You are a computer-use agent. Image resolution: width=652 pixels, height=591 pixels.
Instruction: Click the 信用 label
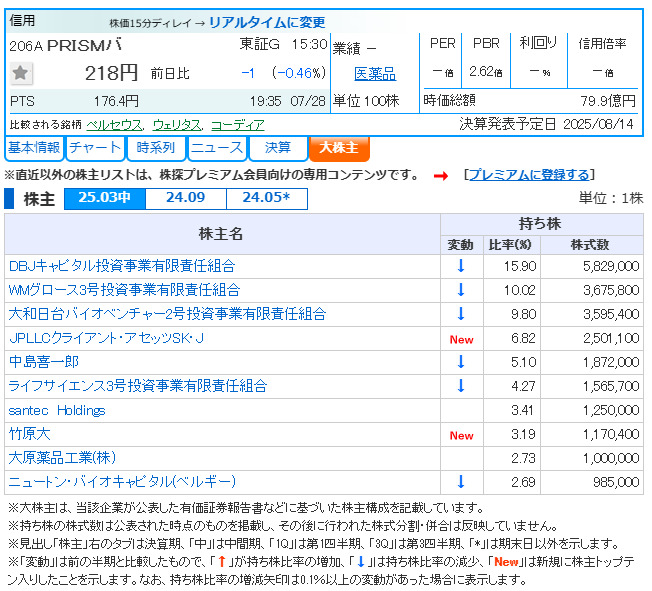pos(22,20)
